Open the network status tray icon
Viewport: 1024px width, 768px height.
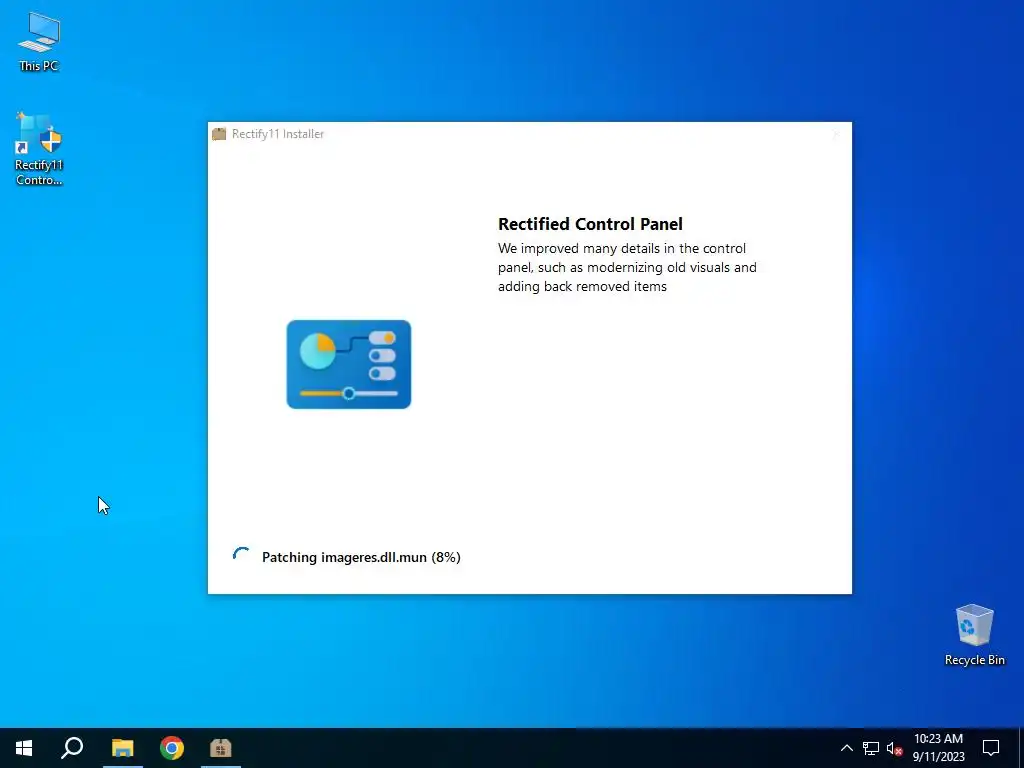871,748
